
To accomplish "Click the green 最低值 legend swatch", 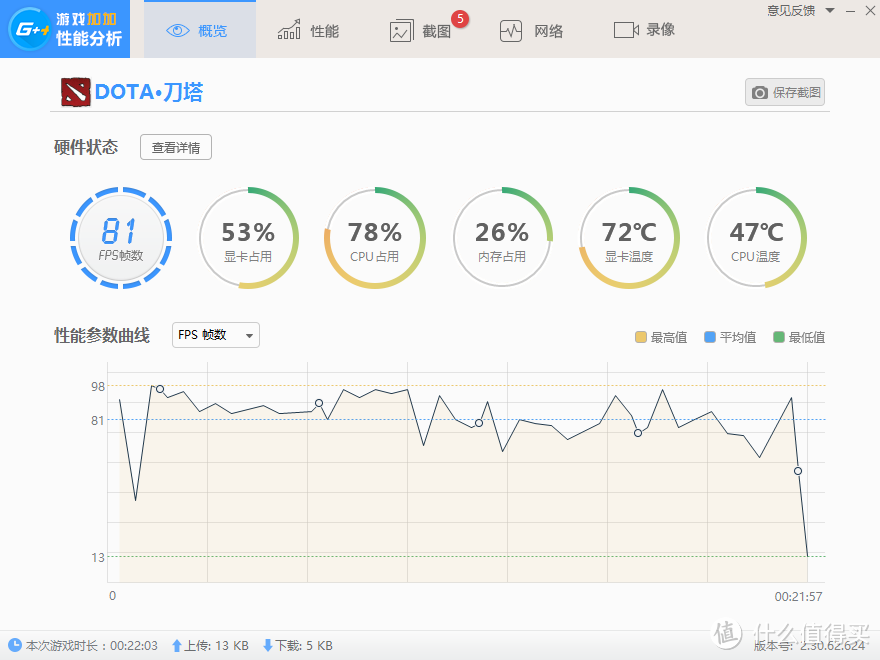I will (x=779, y=337).
